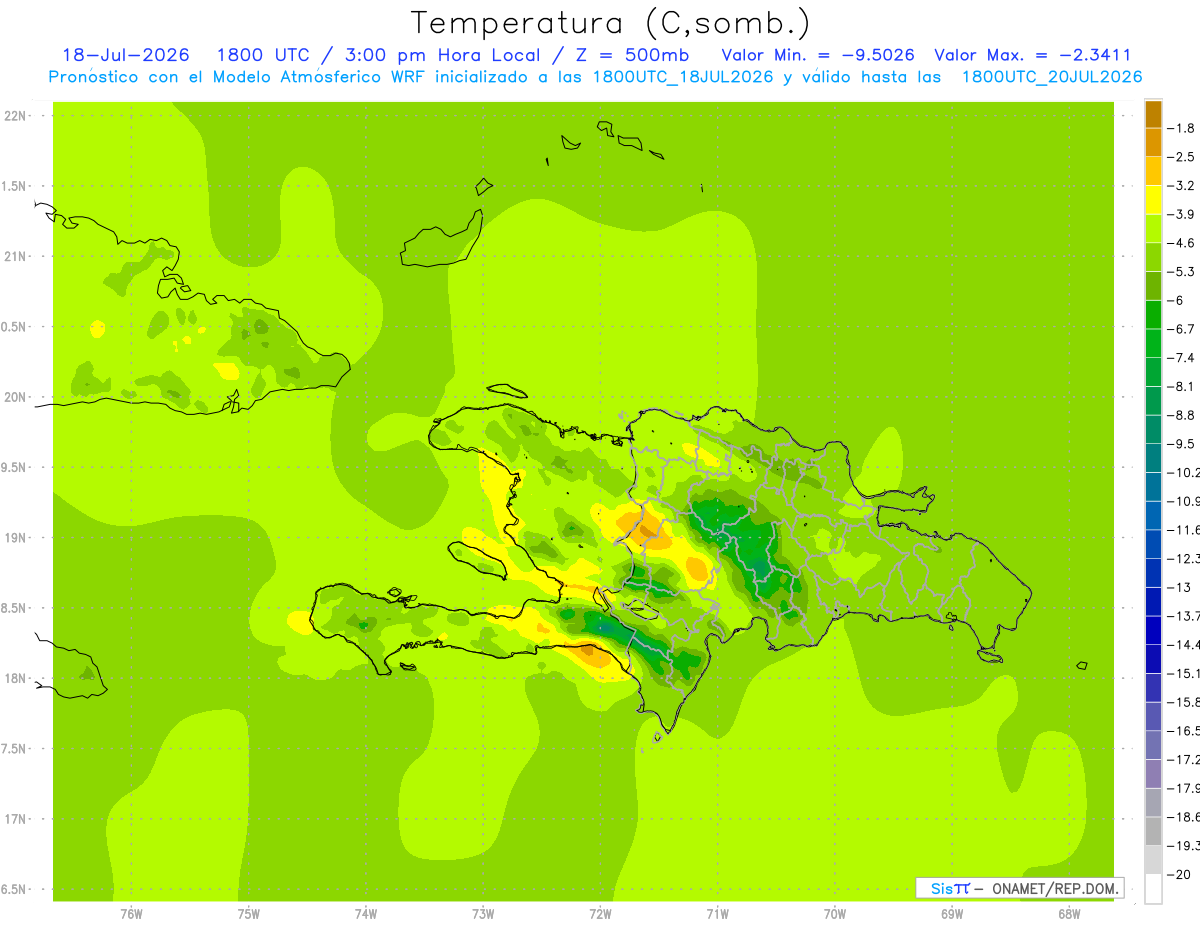Click the '72W' longitude axis label
This screenshot has width=1200, height=927.
[600, 914]
